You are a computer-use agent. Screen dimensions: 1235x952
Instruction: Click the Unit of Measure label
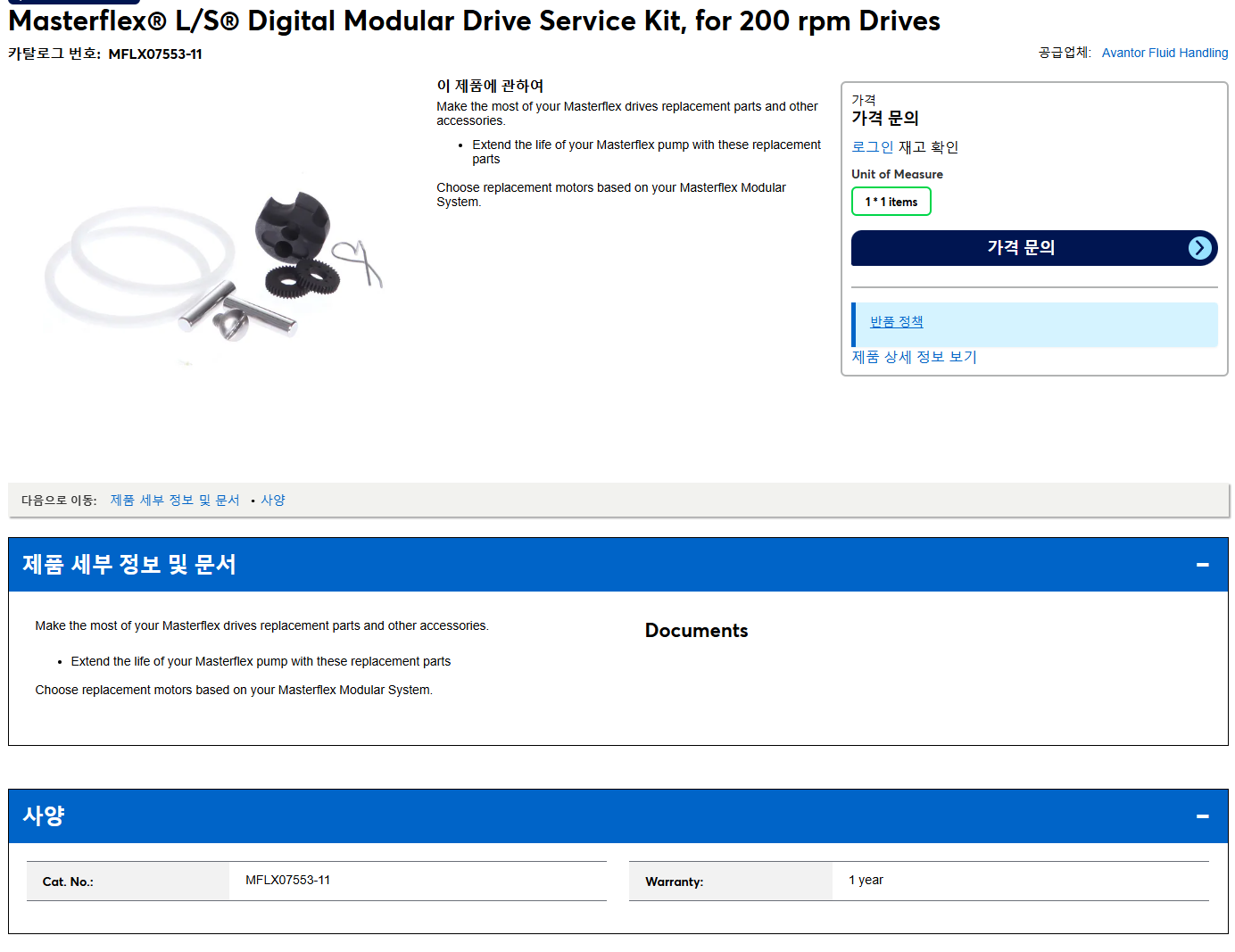(897, 175)
